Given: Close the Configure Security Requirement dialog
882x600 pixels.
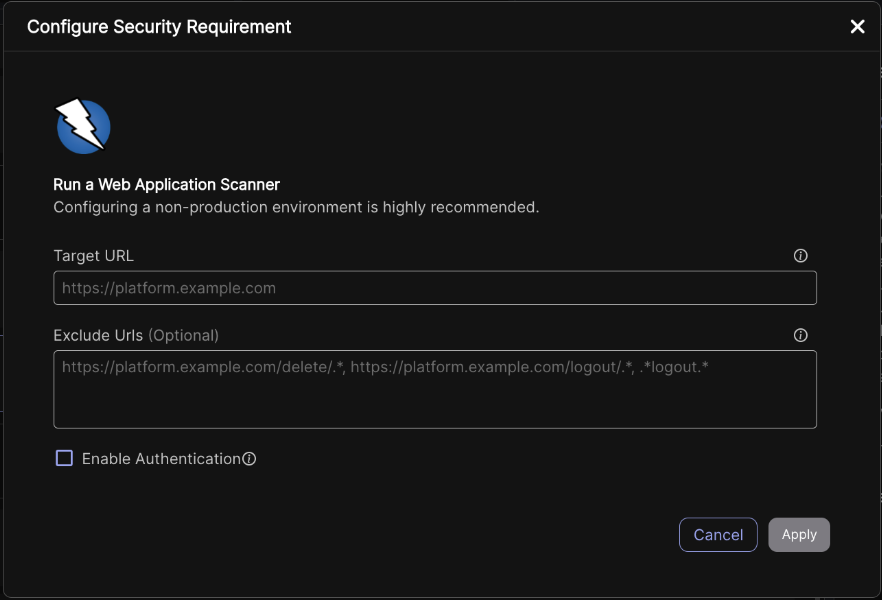Looking at the screenshot, I should click(857, 27).
